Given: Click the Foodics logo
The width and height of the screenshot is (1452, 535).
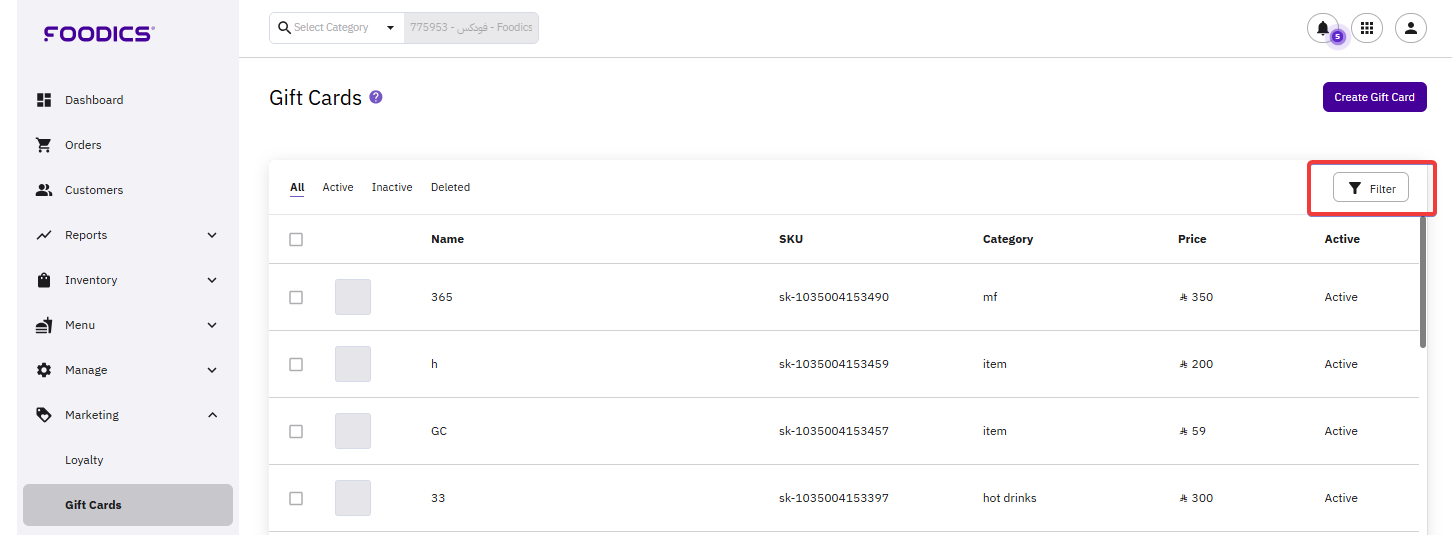Looking at the screenshot, I should click(98, 34).
